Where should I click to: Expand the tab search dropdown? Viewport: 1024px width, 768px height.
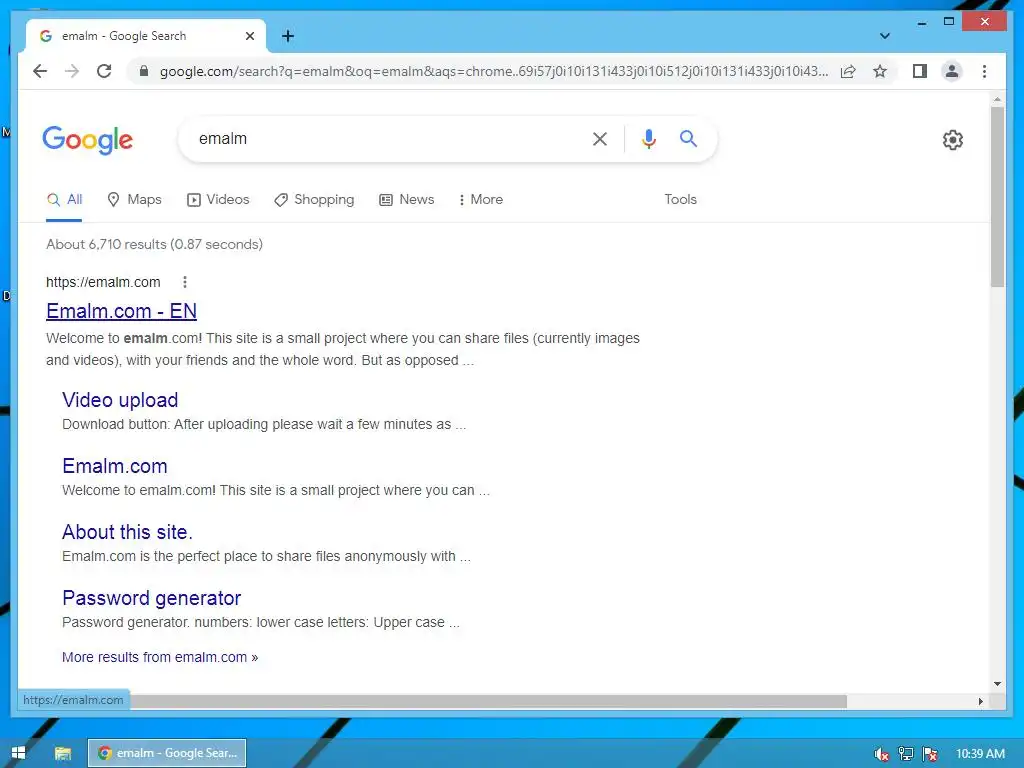tap(884, 36)
